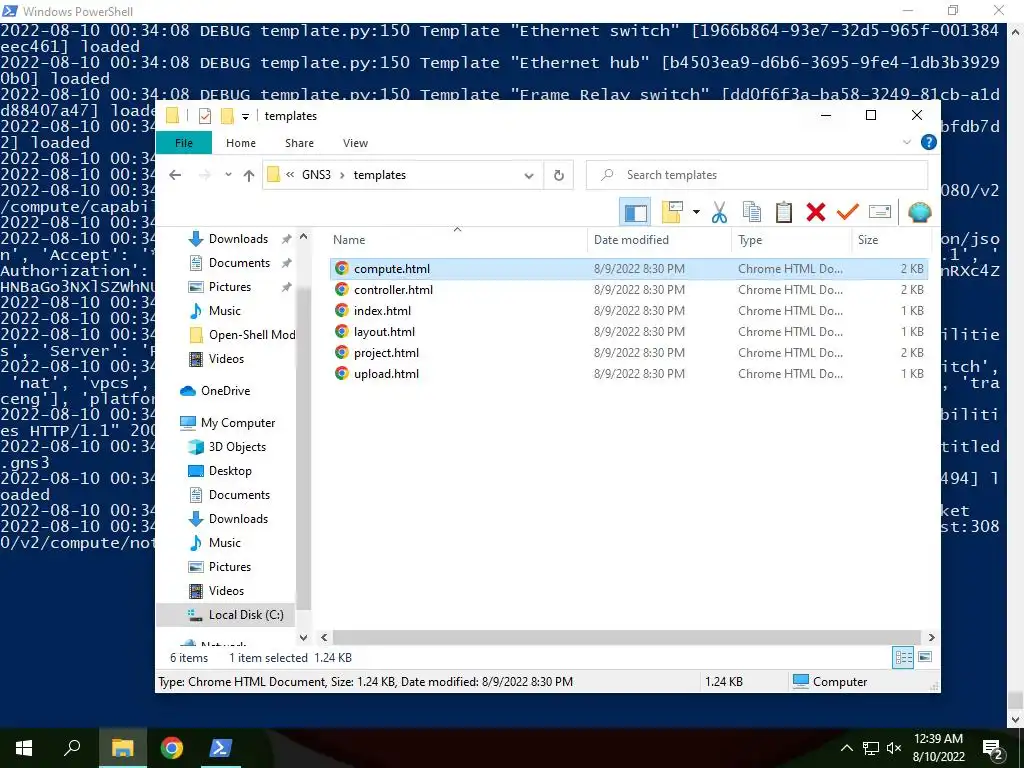Image resolution: width=1024 pixels, height=768 pixels.
Task: Click the Search templates field
Action: pyautogui.click(x=757, y=175)
